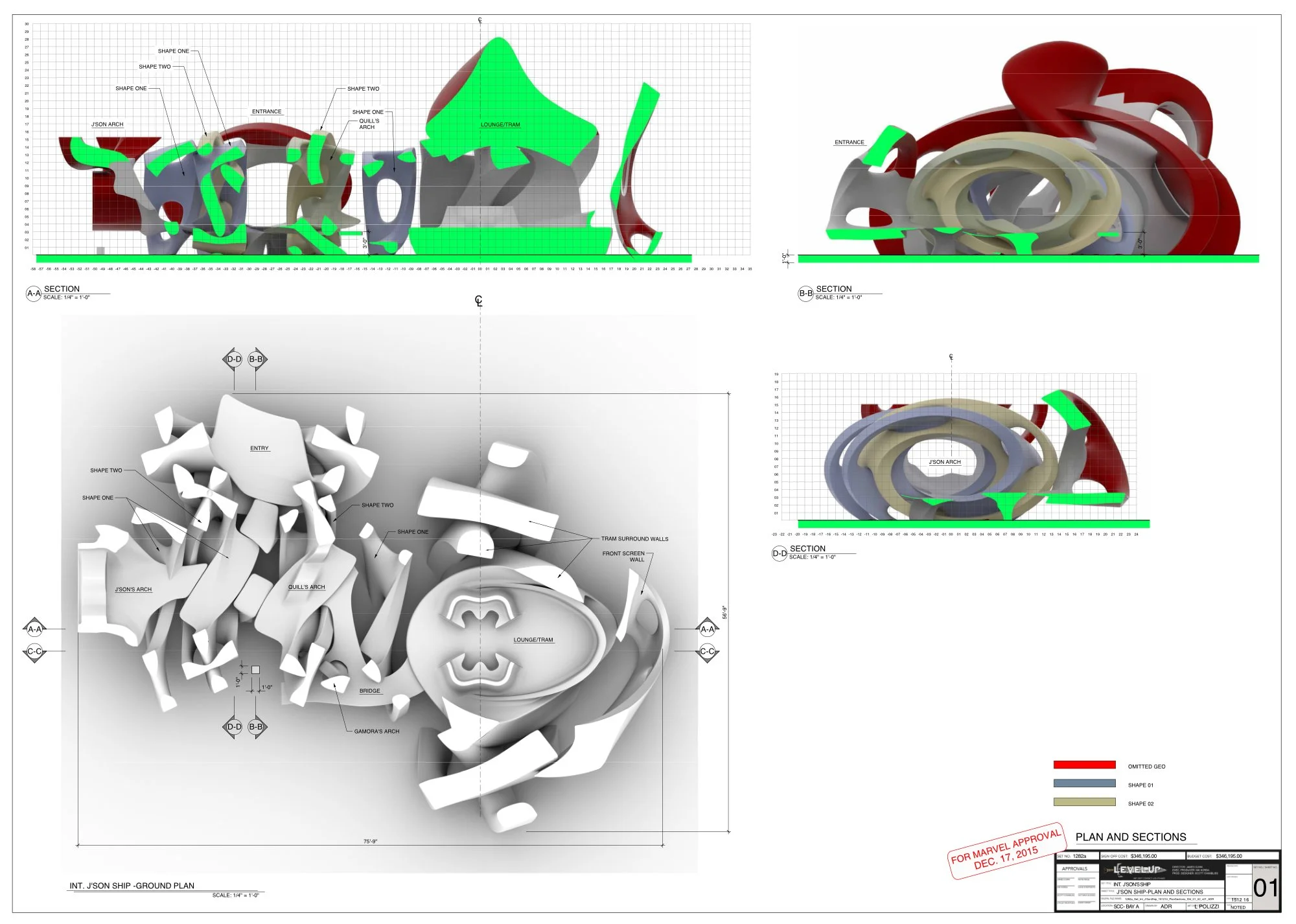Click the blue Shape 01 legend swatch
This screenshot has width=1296, height=924.
pyautogui.click(x=1084, y=783)
